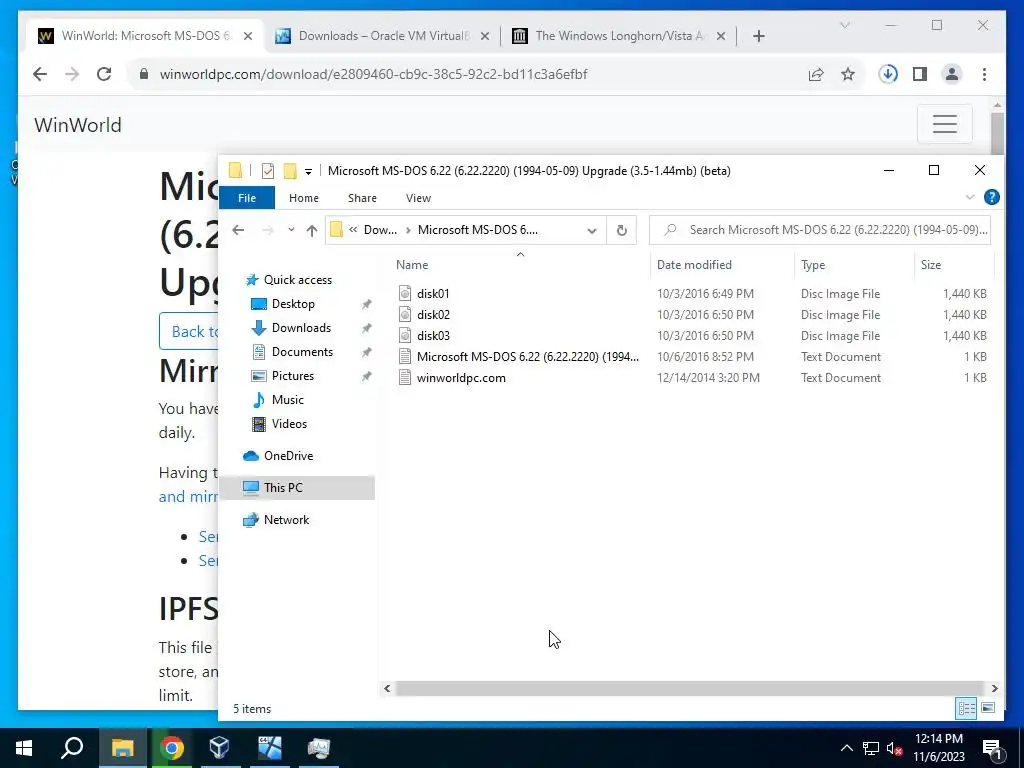
Task: Select OneDrive in navigation pane
Action: pos(288,456)
